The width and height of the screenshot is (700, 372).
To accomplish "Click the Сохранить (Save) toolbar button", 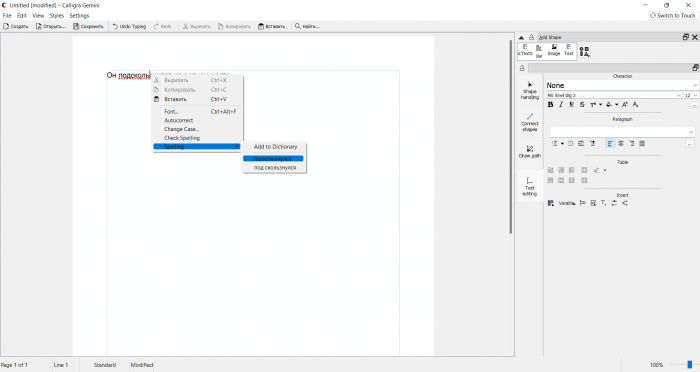I will click(x=88, y=26).
